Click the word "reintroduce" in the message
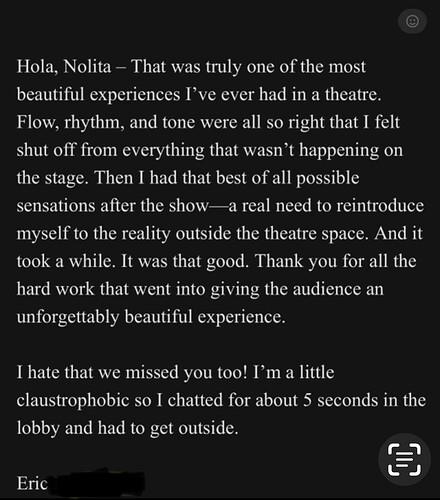Image resolution: width=440 pixels, height=500 pixels. tap(380, 205)
